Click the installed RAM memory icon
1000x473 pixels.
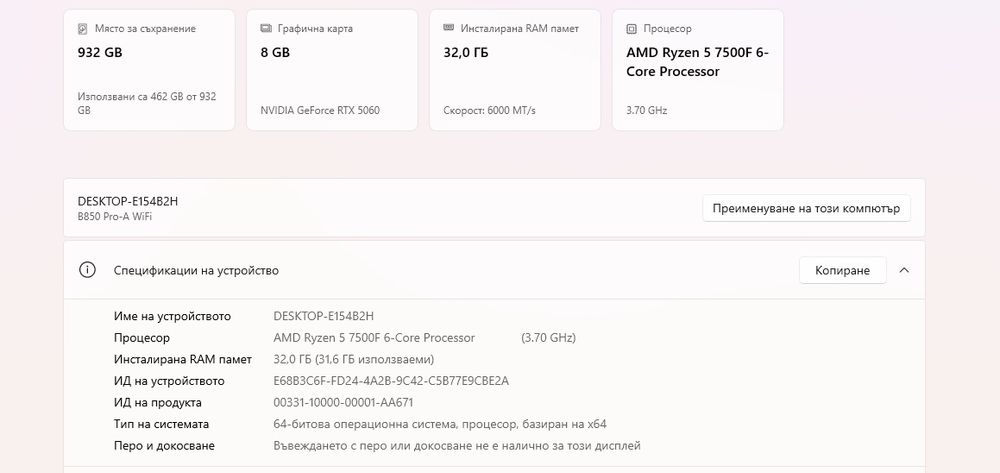(449, 29)
